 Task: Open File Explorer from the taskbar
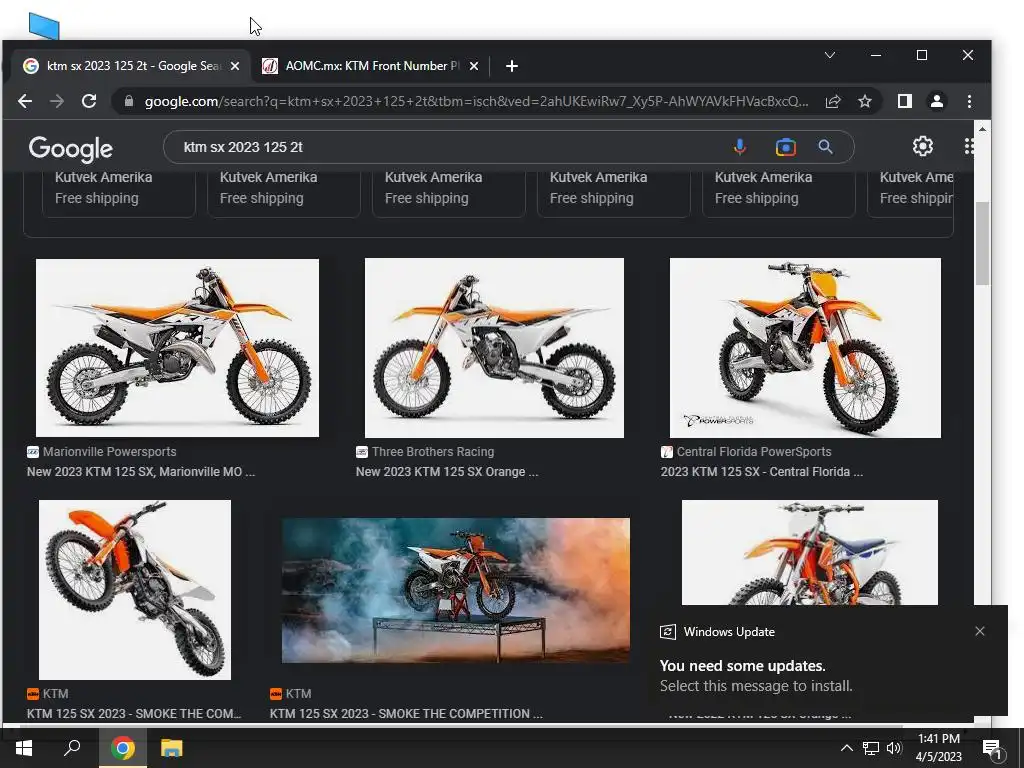pos(172,748)
